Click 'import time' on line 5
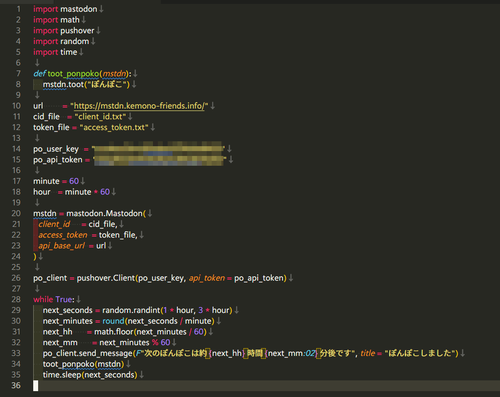Image resolution: width=500 pixels, height=397 pixels. point(55,52)
